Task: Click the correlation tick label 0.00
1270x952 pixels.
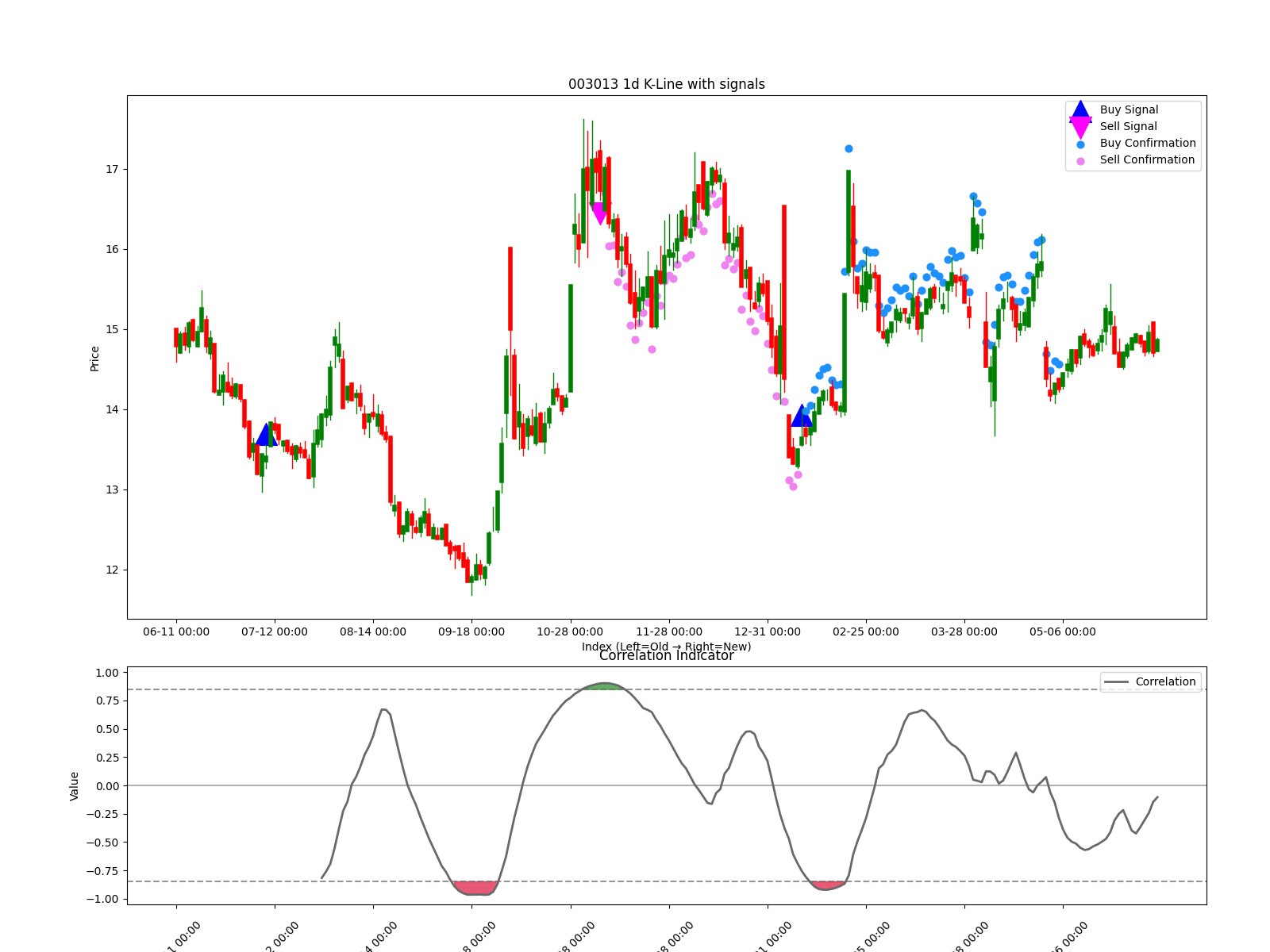Action: tap(106, 786)
